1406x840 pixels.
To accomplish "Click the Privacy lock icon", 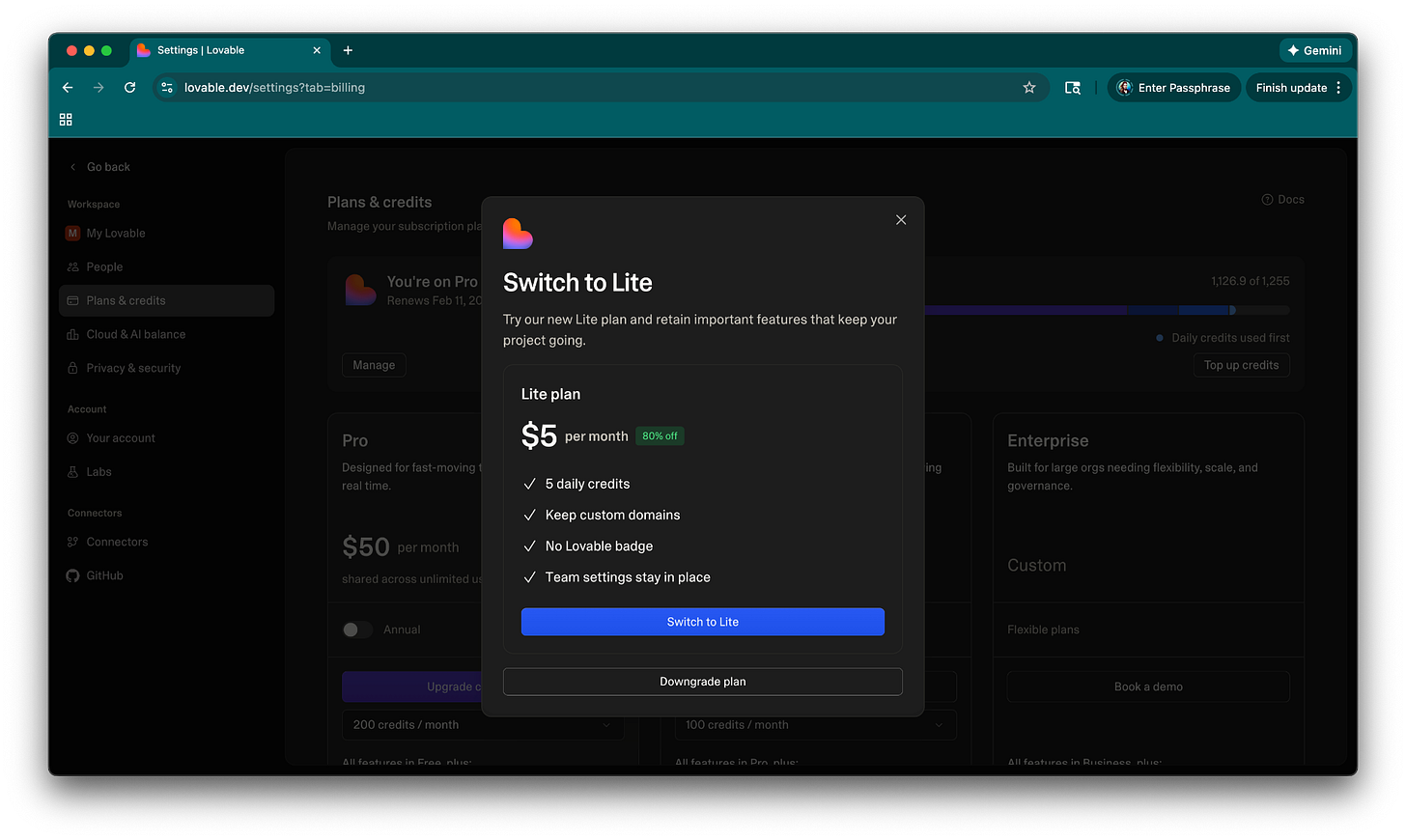I will point(72,369).
